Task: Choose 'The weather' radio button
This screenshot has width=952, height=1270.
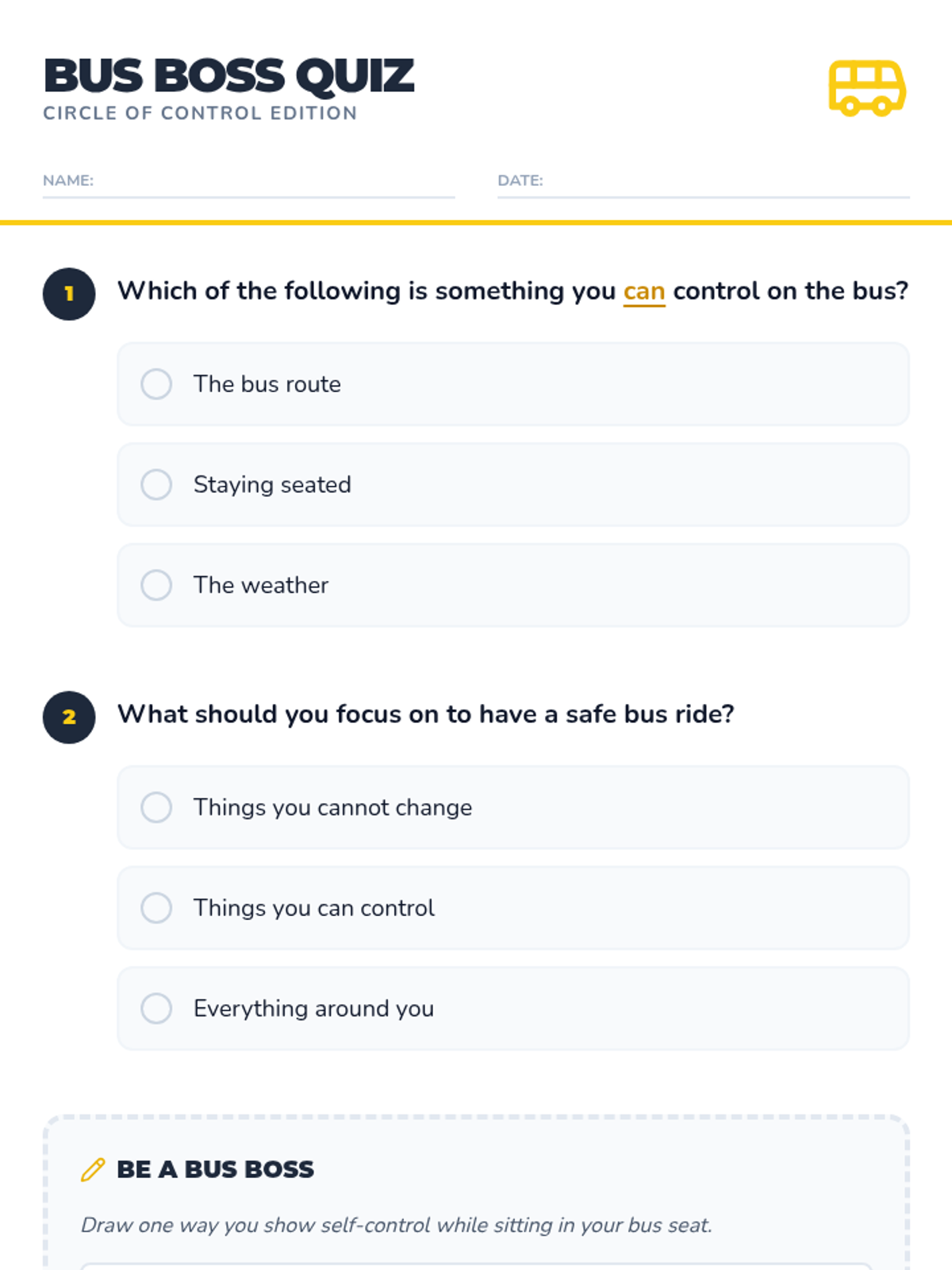Action: pyautogui.click(x=156, y=585)
